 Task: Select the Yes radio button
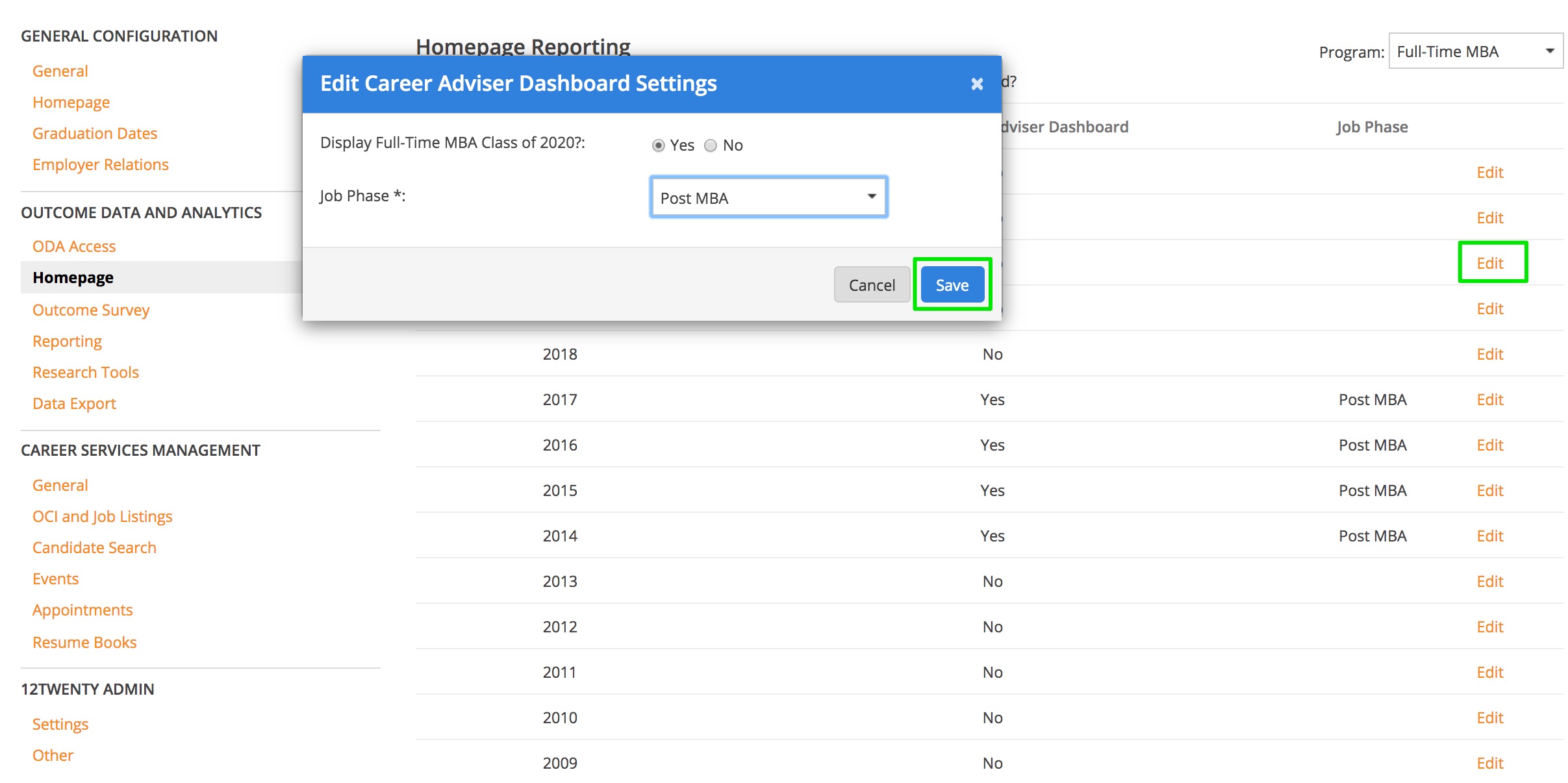click(660, 145)
